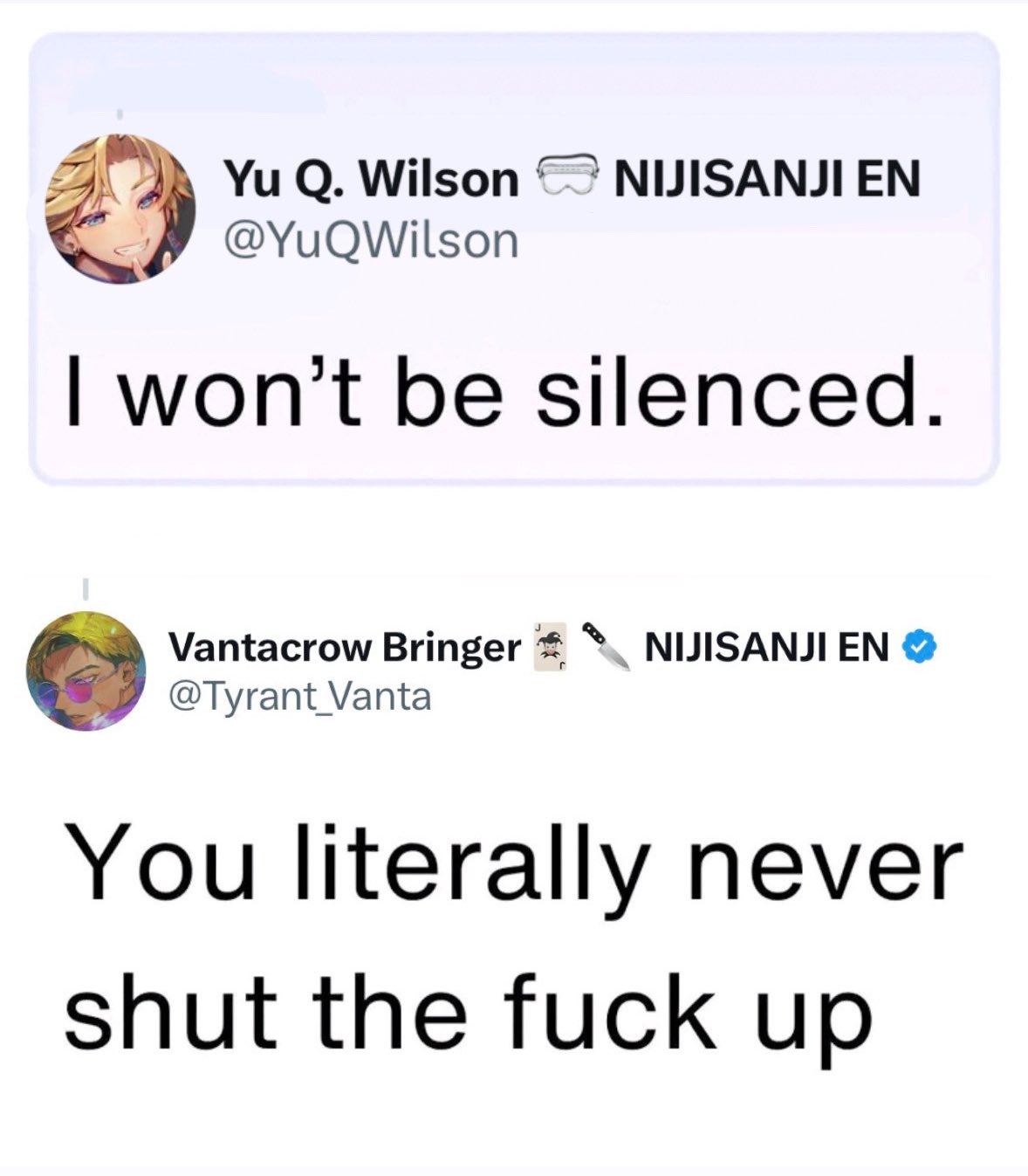Click NIJISANJI EN label in the bottom tweet
The width and height of the screenshot is (1028, 1176).
(x=767, y=648)
